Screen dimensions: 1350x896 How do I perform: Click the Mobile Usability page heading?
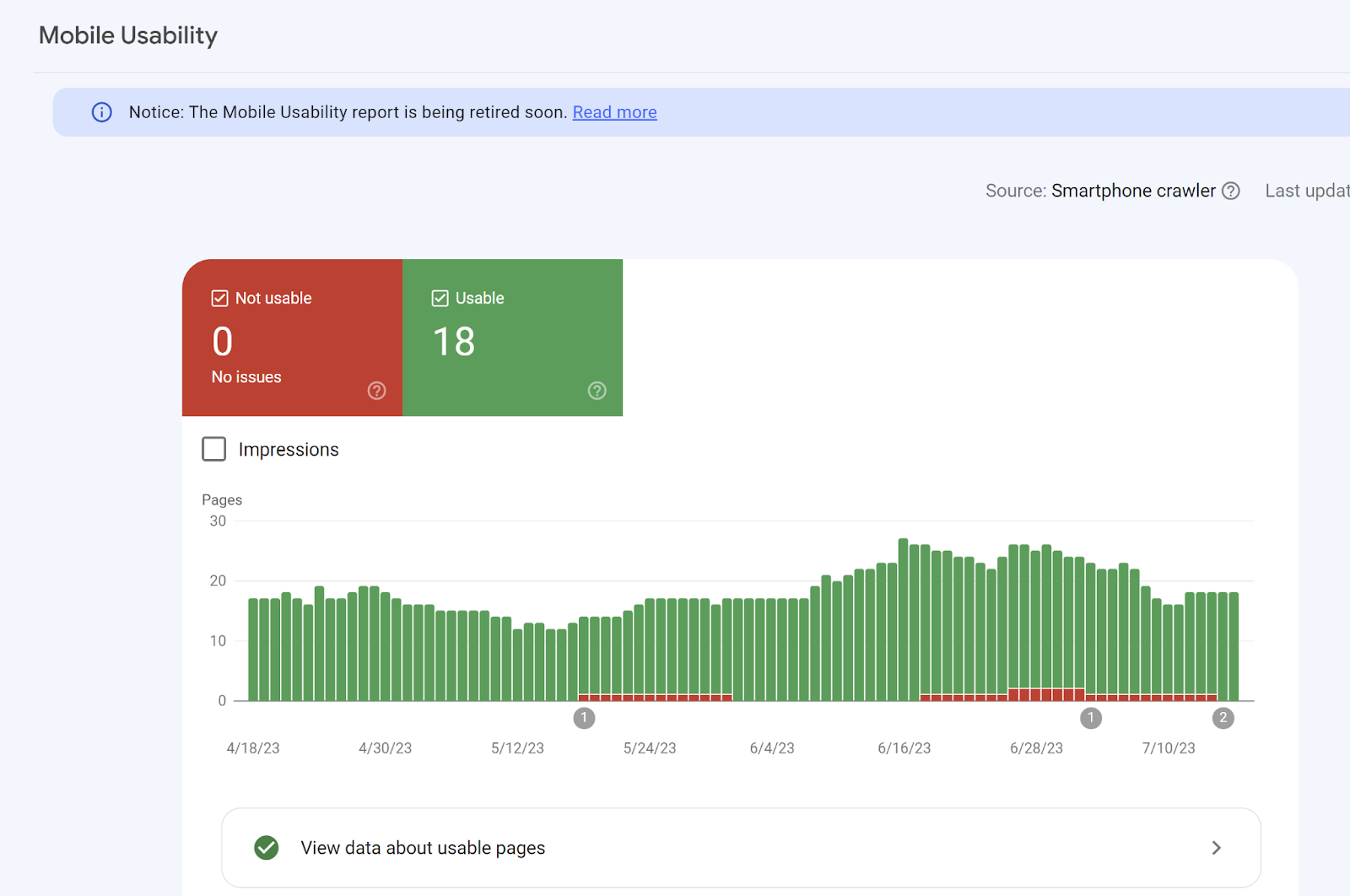tap(128, 35)
